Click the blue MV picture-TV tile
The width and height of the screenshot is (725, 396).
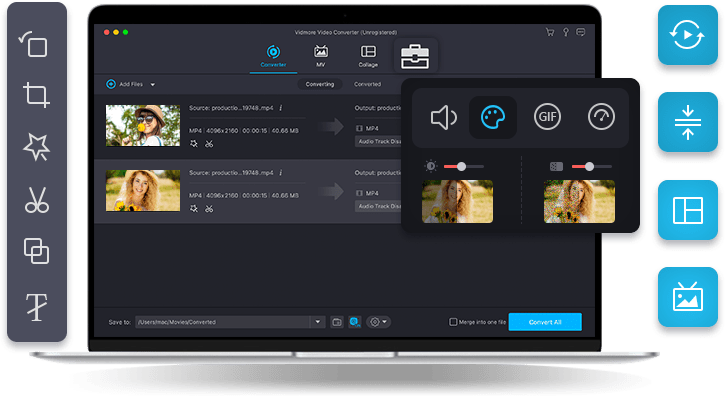688,297
